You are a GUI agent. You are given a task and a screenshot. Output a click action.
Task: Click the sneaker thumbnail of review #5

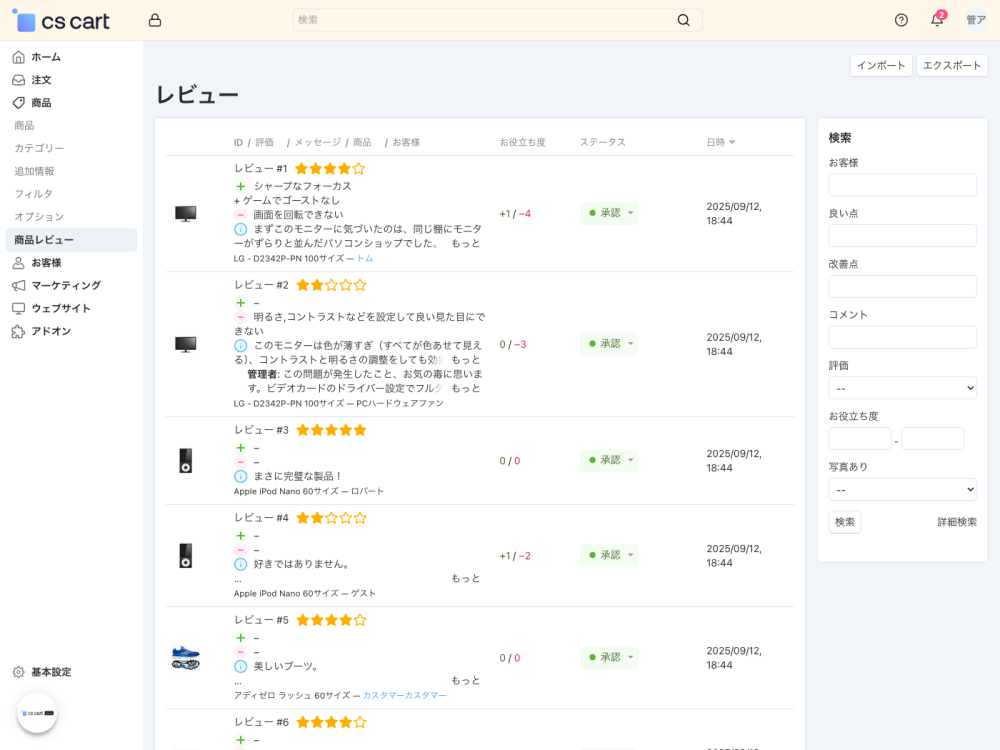click(185, 657)
